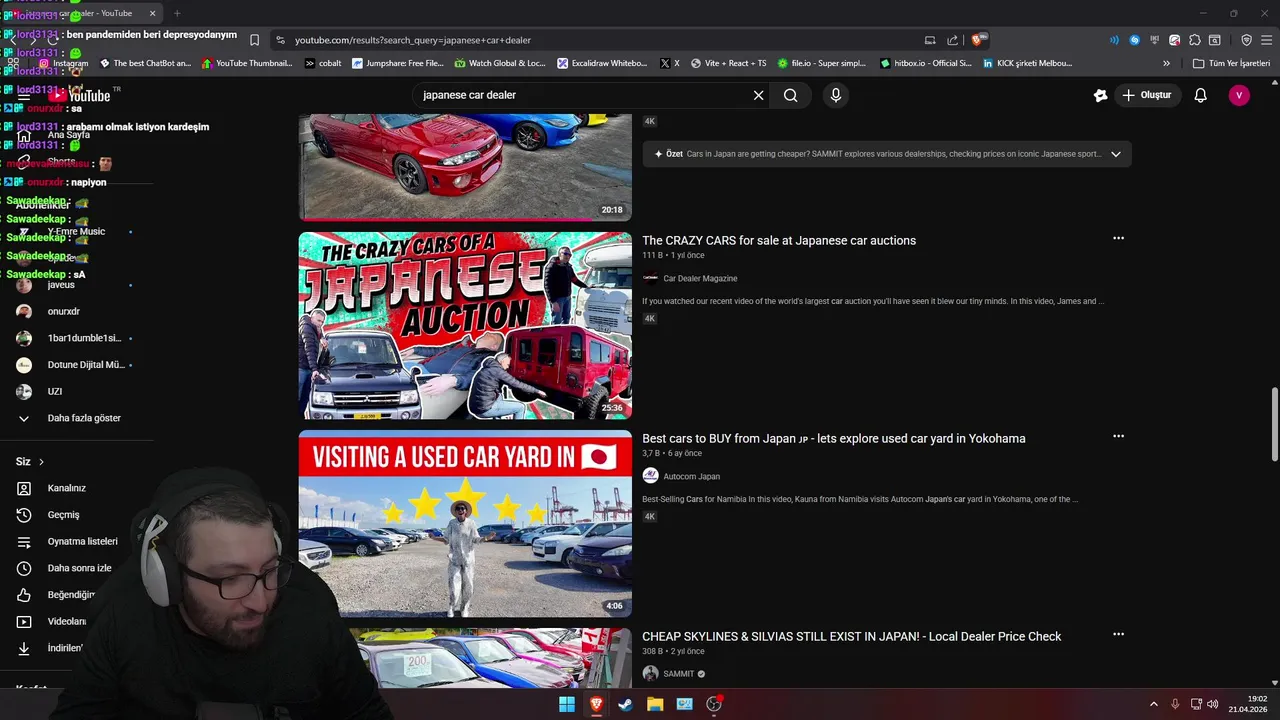This screenshot has height=720, width=1280.
Task: Open YouTube guide hamburger menu
Action: coord(24,95)
